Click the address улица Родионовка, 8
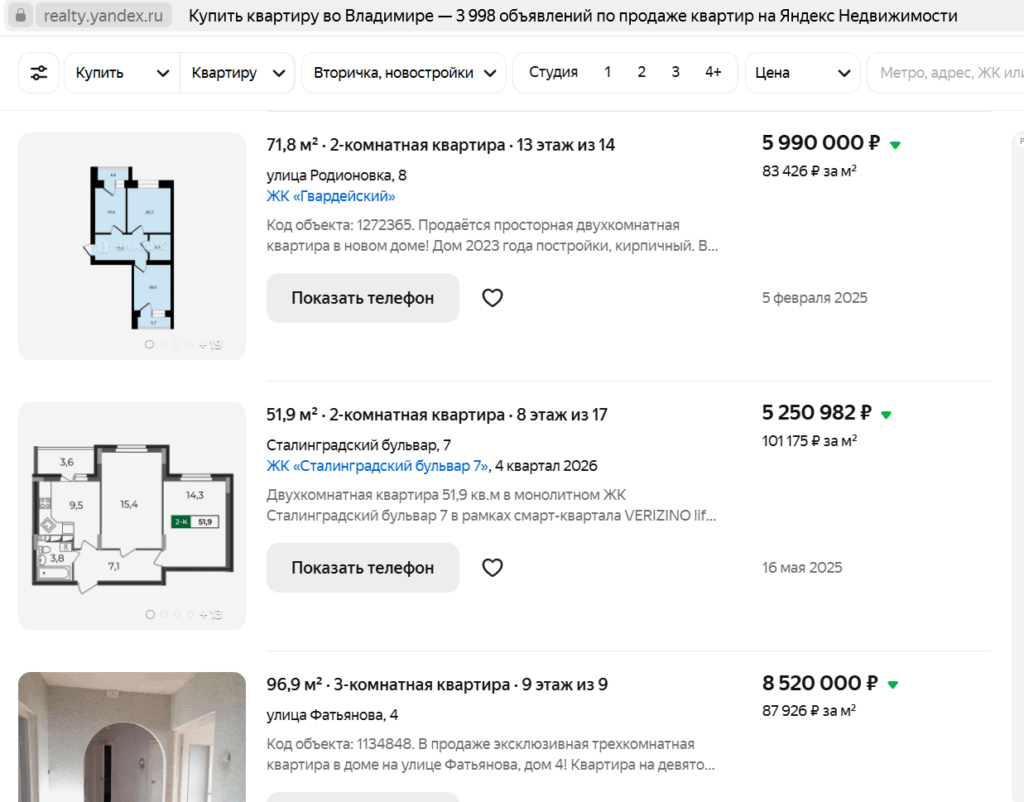 point(336,175)
